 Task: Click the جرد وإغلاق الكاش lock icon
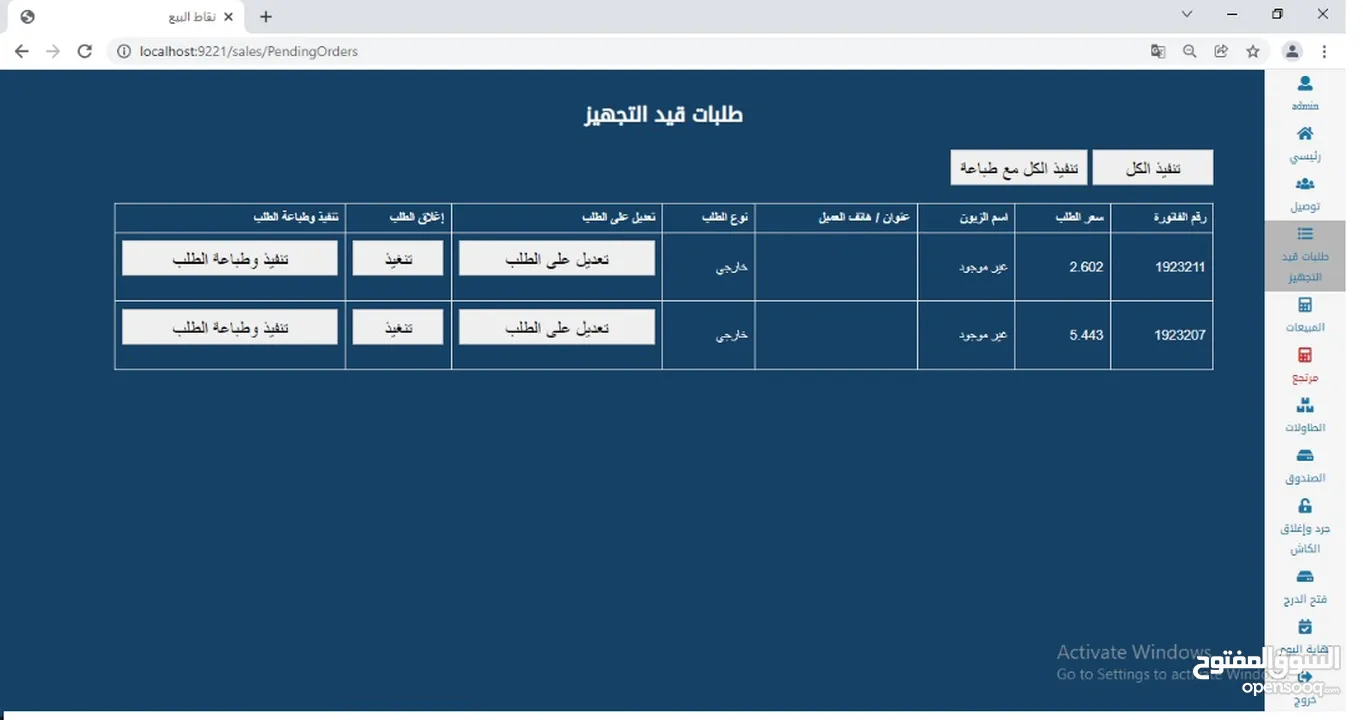[1304, 507]
